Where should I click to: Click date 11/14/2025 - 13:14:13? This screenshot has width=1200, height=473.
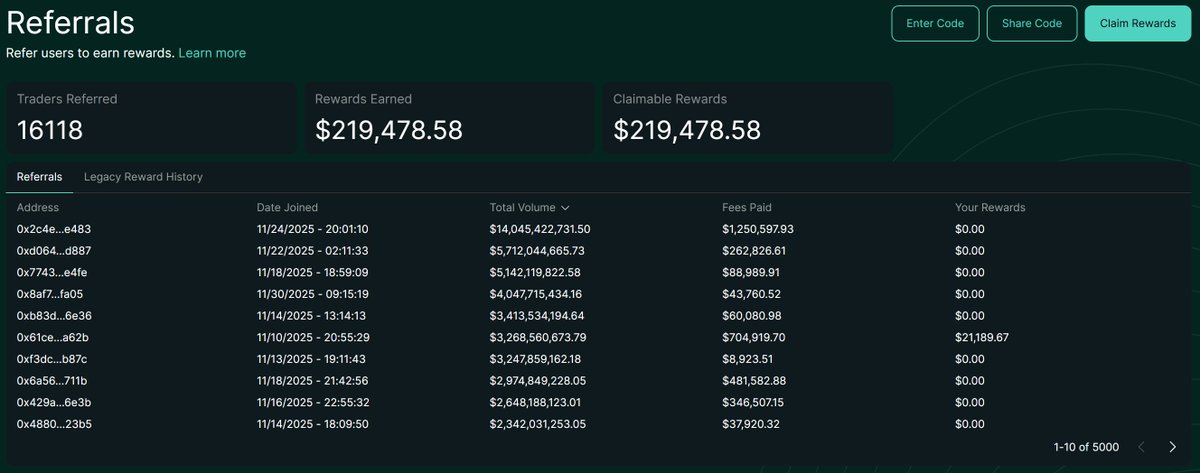[x=312, y=316]
